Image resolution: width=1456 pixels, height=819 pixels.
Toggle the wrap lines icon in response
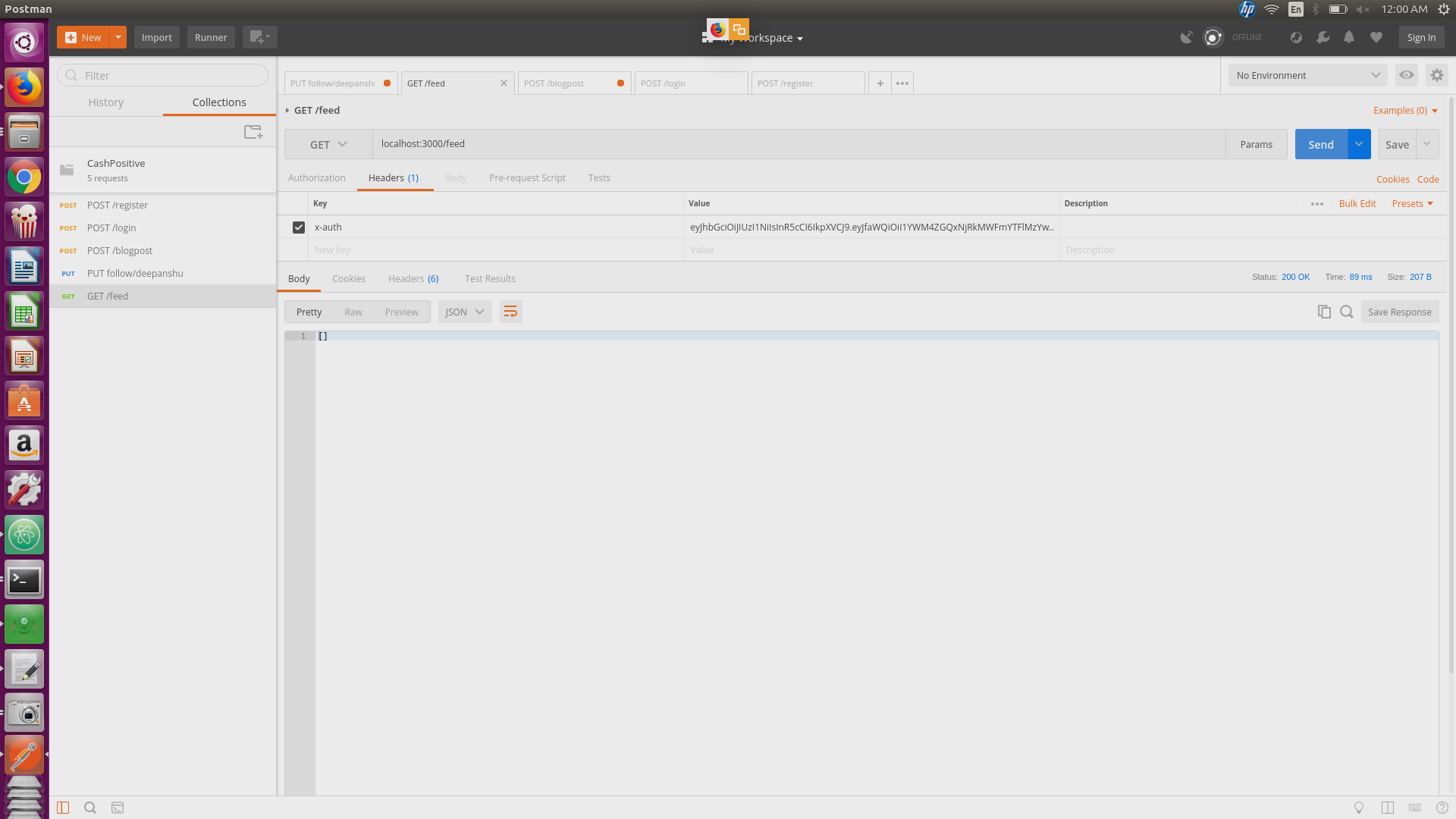pyautogui.click(x=510, y=312)
